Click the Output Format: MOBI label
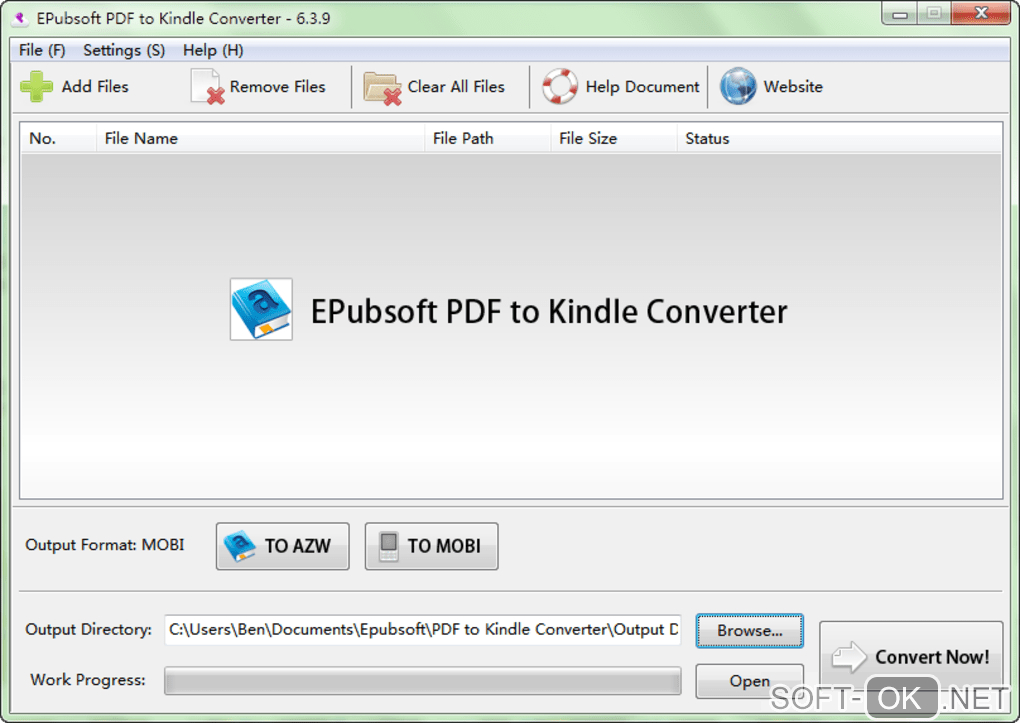1020x723 pixels. click(105, 545)
